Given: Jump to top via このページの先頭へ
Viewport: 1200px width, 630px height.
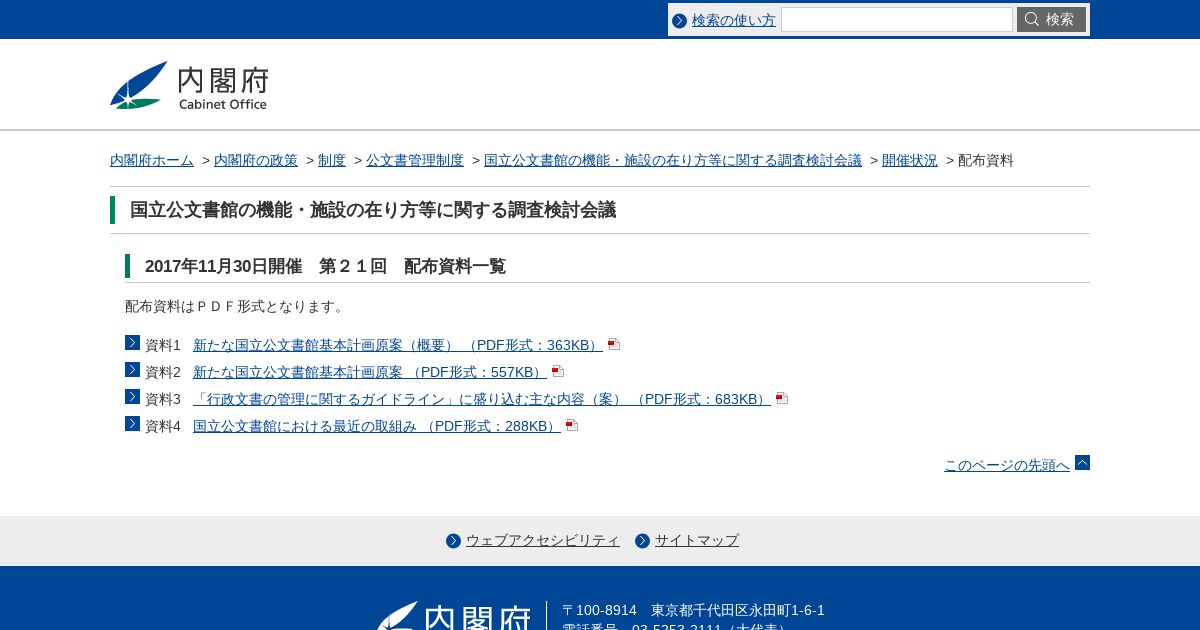Looking at the screenshot, I should click(x=1007, y=465).
